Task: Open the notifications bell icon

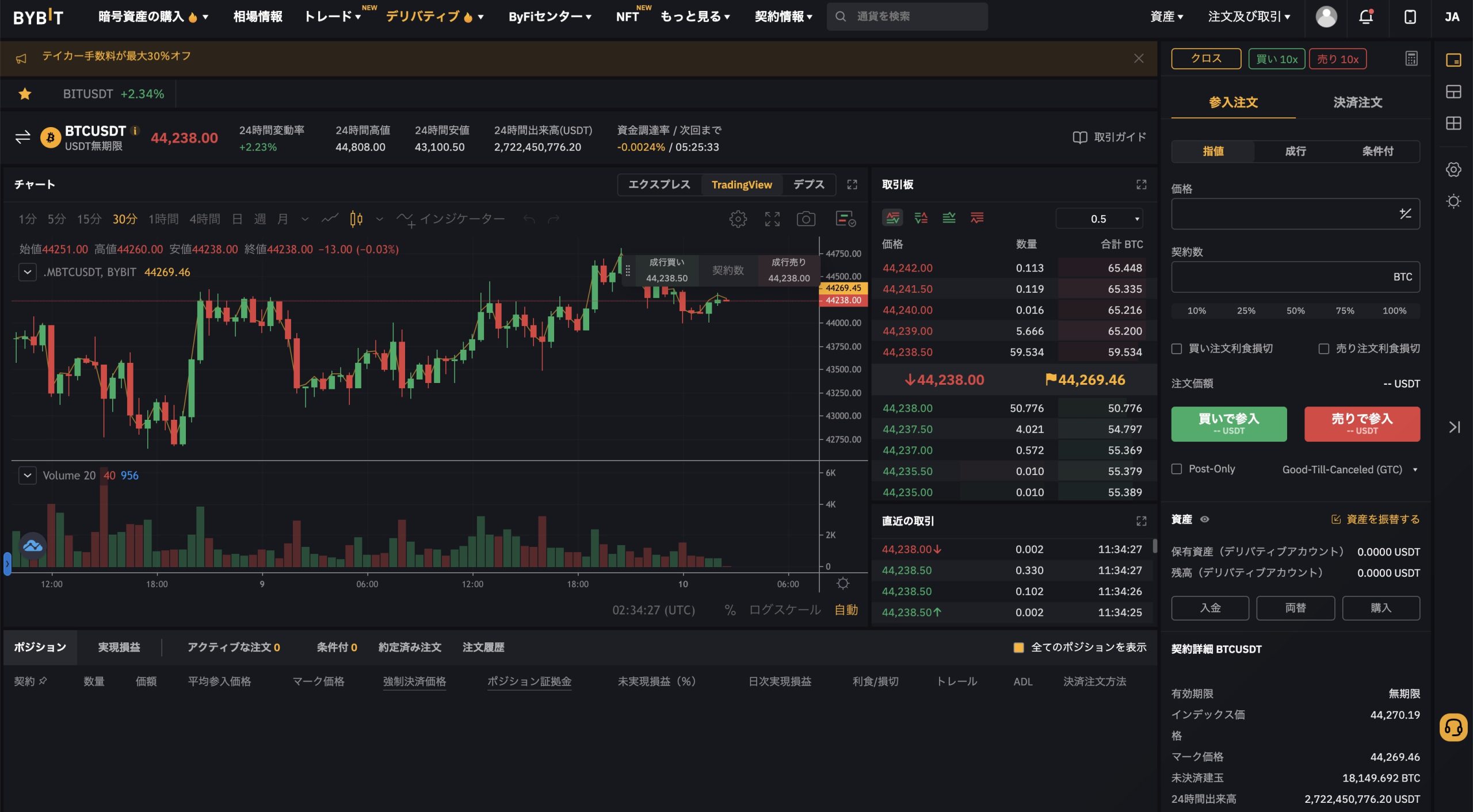Action: click(1367, 16)
